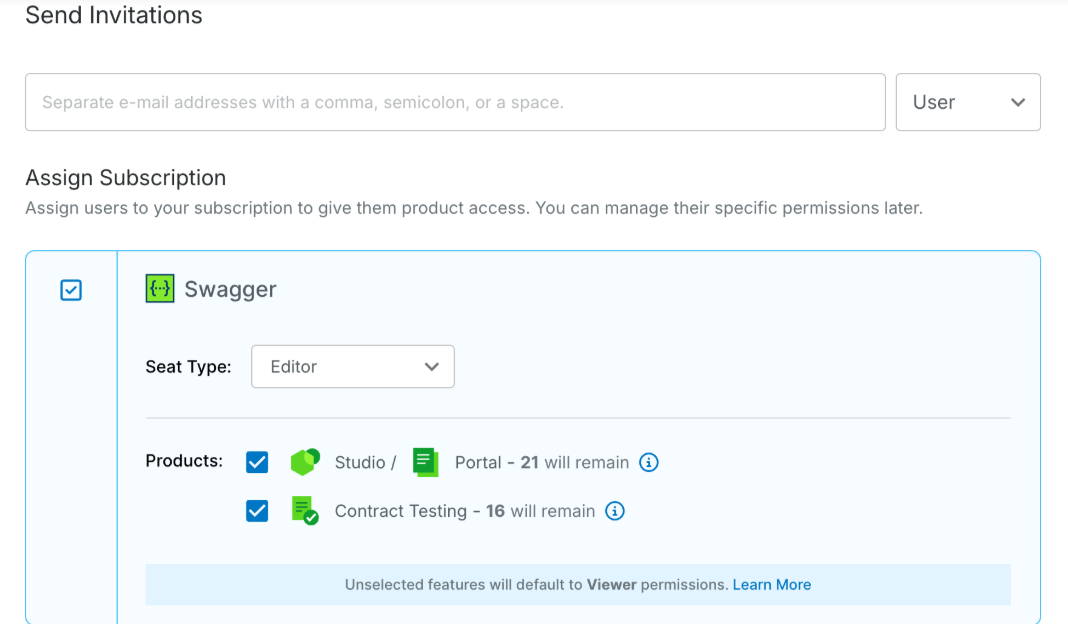1068x624 pixels.
Task: Click the Contract Testing product icon
Action: [304, 511]
